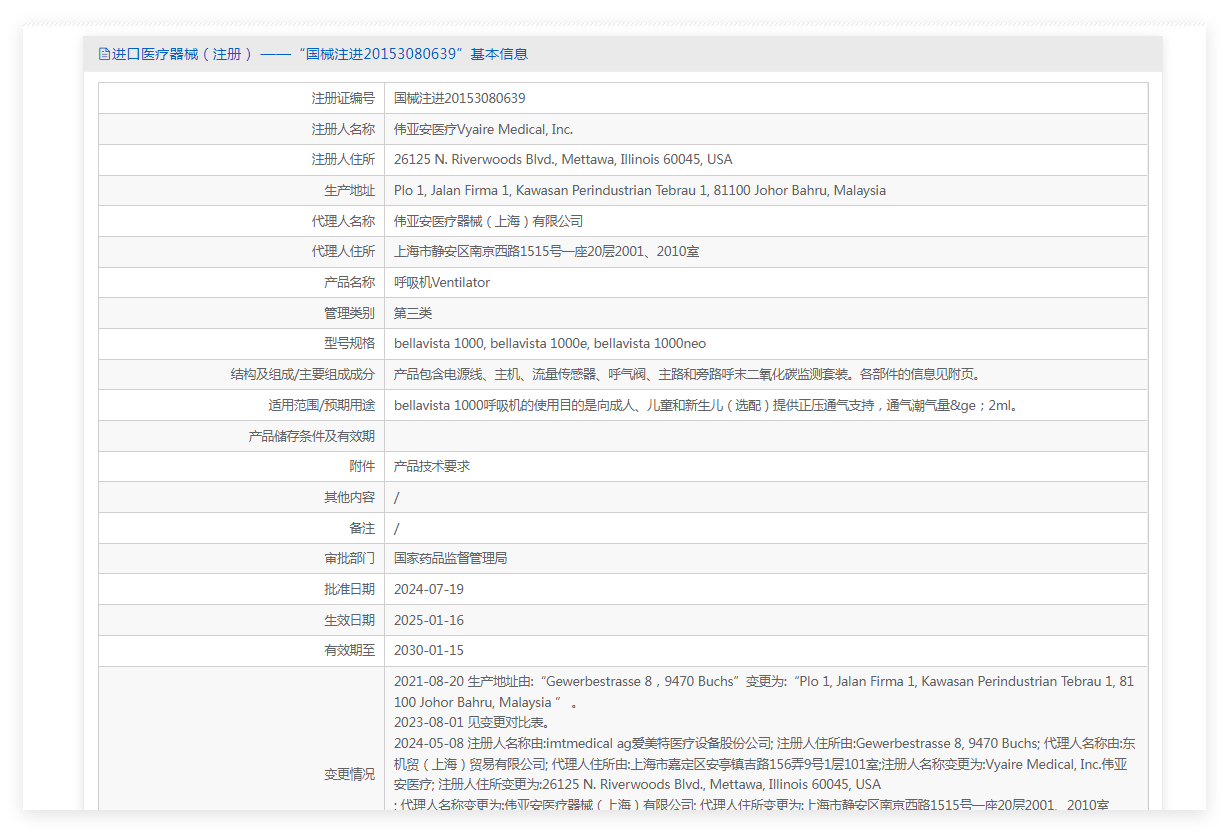The image size is (1229, 833).
Task: Click the 变更情况 label
Action: pyautogui.click(x=349, y=774)
